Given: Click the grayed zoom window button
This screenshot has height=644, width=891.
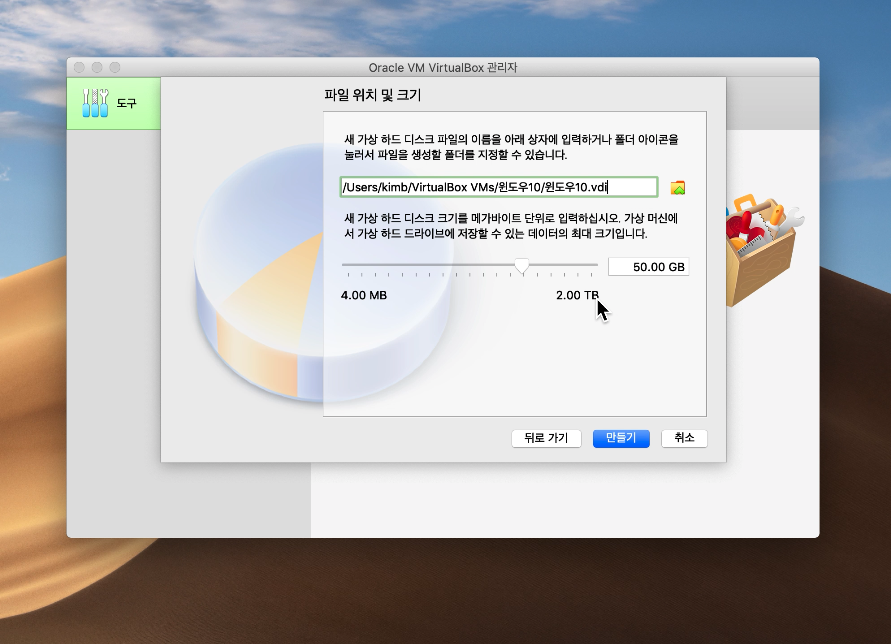Looking at the screenshot, I should pyautogui.click(x=115, y=67).
